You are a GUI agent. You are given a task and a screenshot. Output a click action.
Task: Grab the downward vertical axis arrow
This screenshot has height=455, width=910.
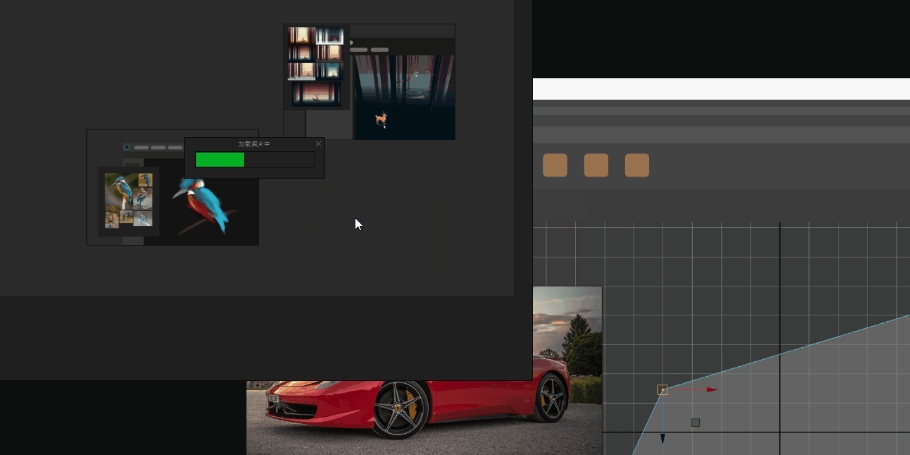[x=662, y=436]
